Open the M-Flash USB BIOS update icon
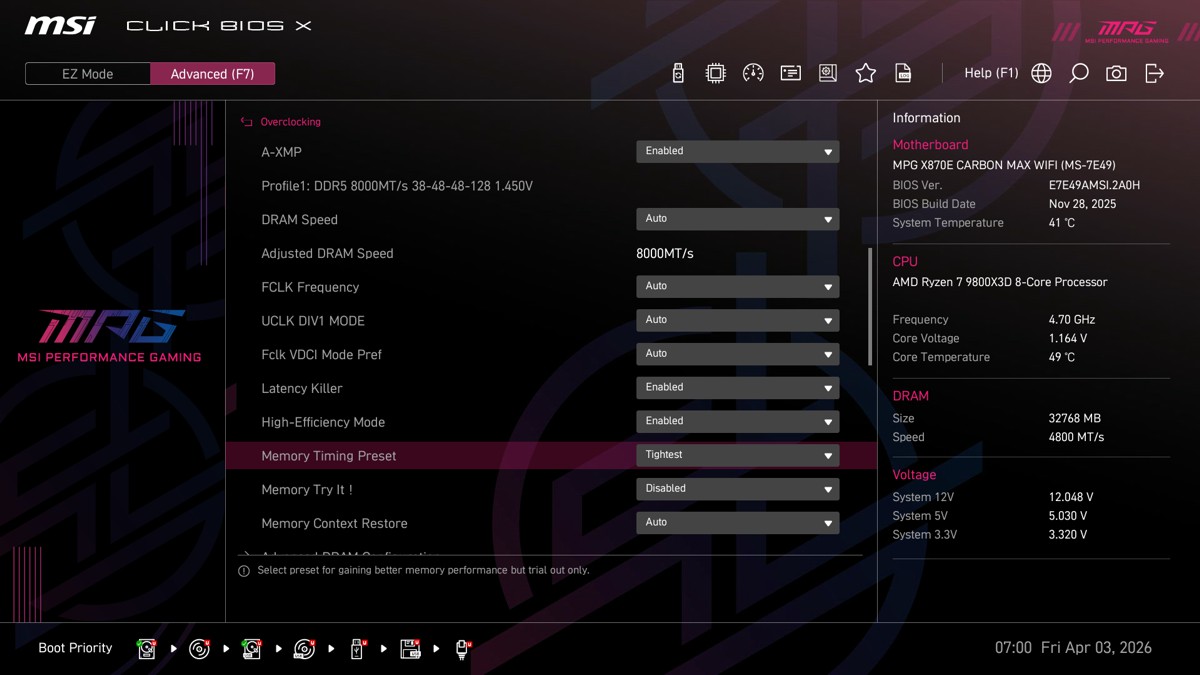Screen dimensions: 1200x675 pos(678,73)
